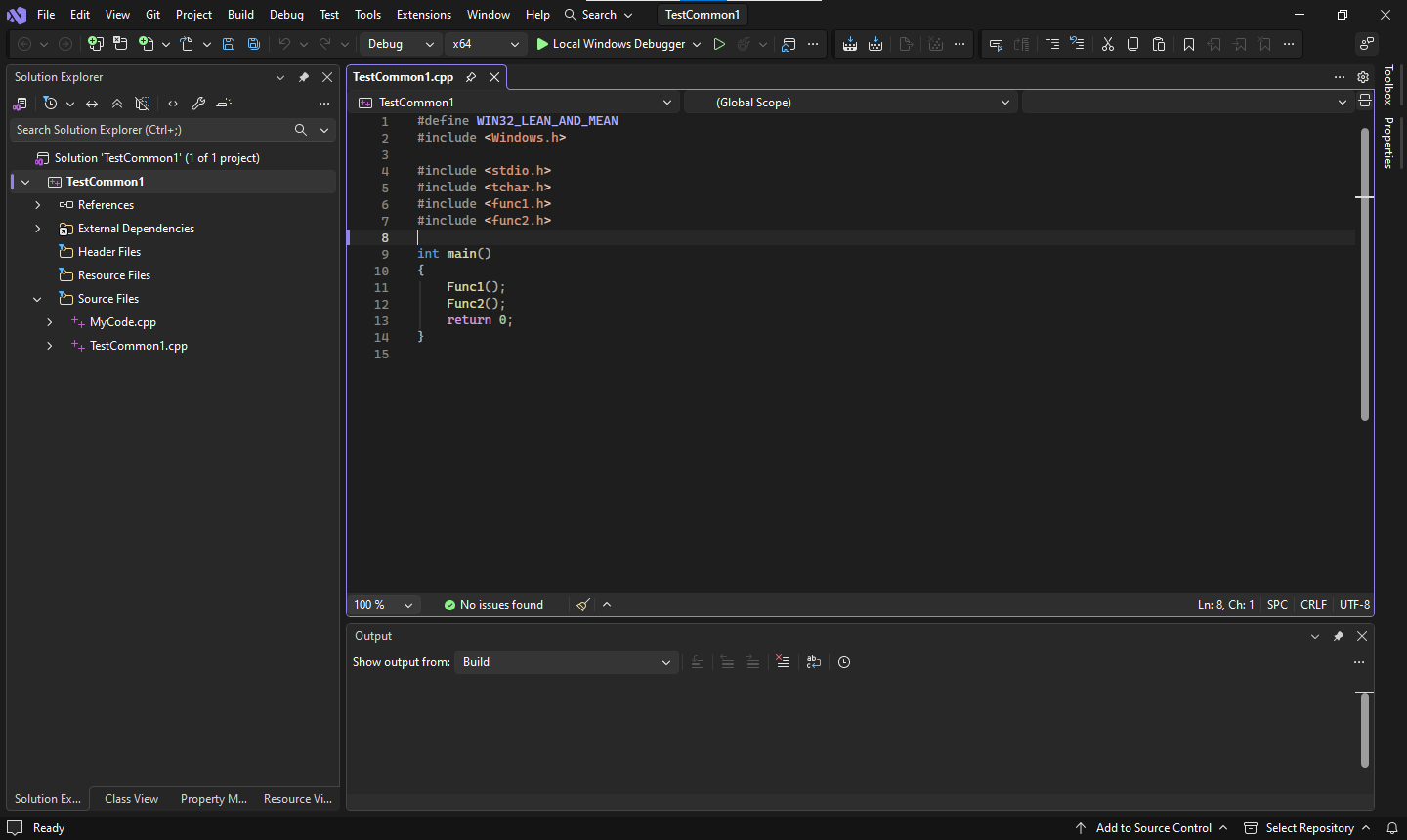Screen dimensions: 1407x840
Task: Toggle pin on TestCommon1.cpp tab
Action: [x=471, y=77]
